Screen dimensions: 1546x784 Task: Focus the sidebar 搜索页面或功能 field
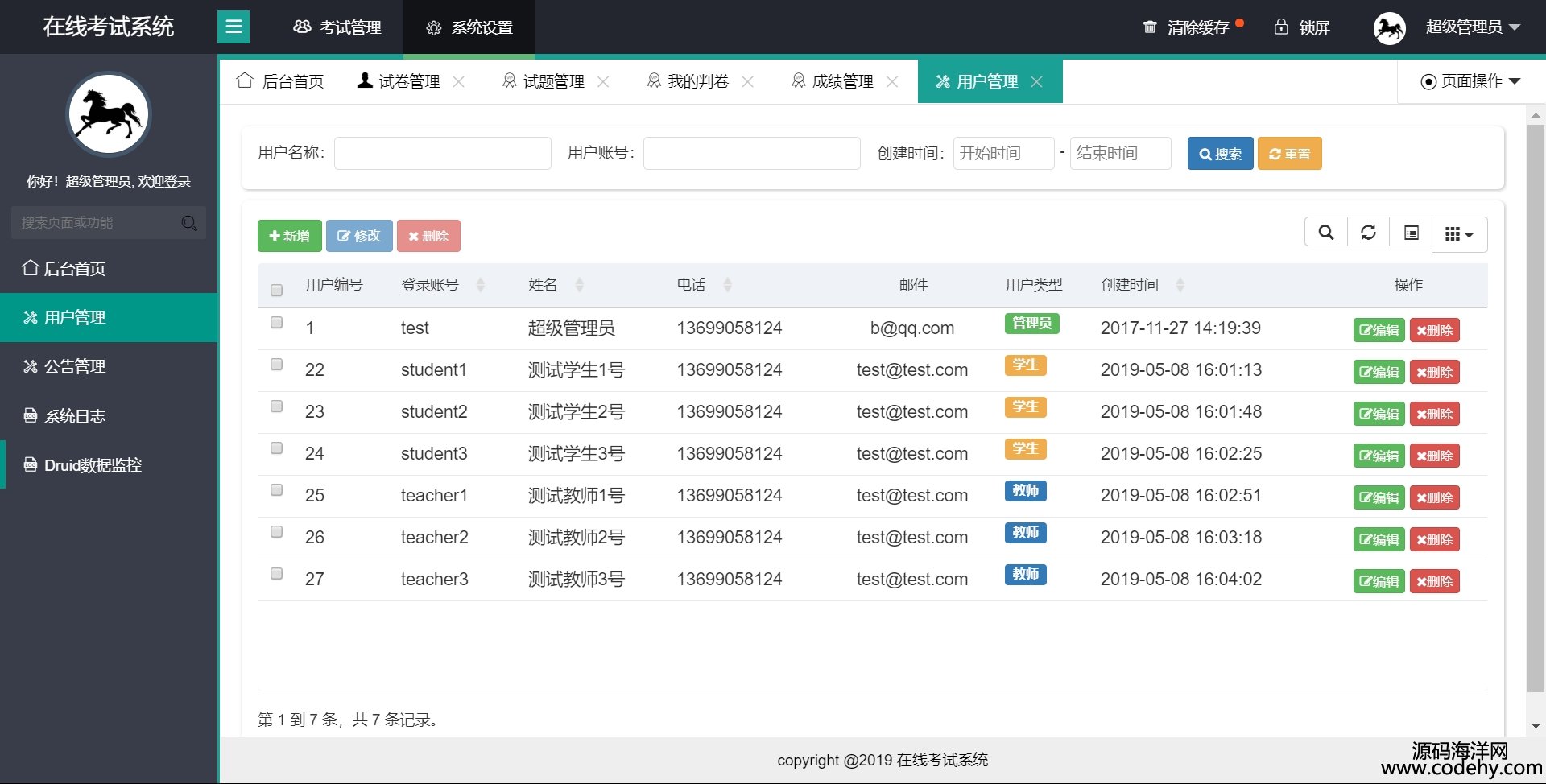109,223
